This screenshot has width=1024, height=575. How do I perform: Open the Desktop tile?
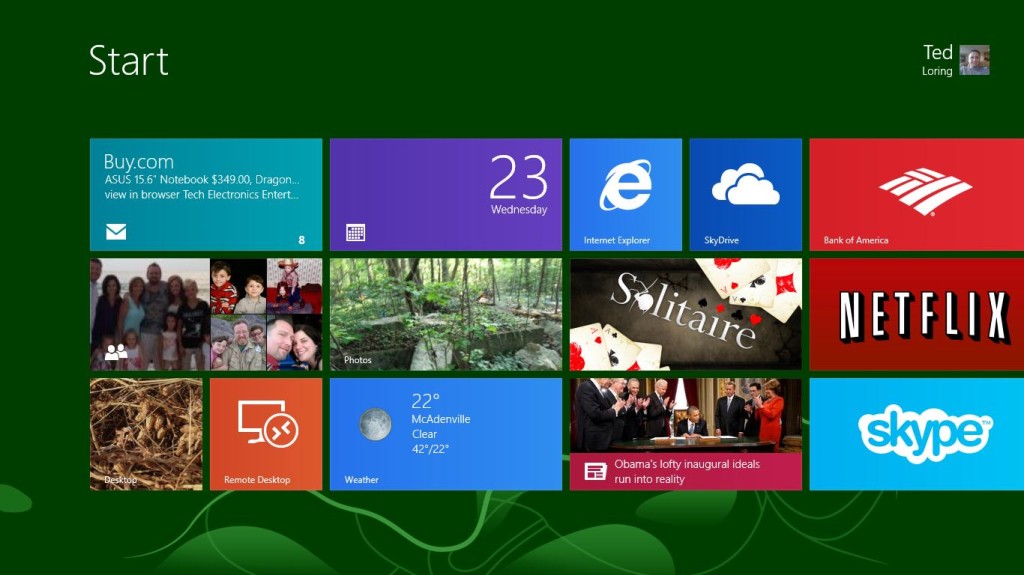(x=146, y=434)
